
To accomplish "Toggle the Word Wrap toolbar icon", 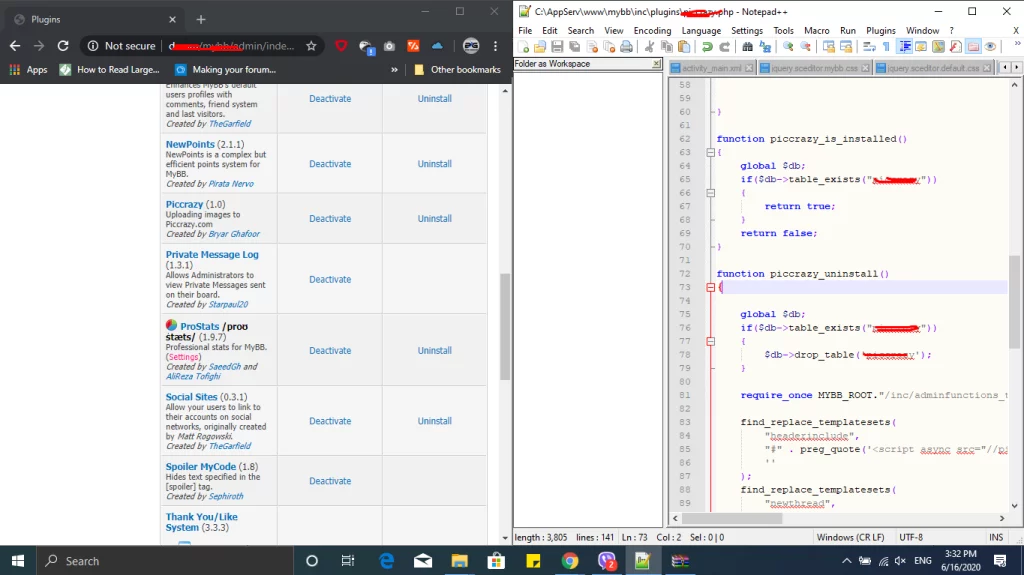I will [869, 46].
